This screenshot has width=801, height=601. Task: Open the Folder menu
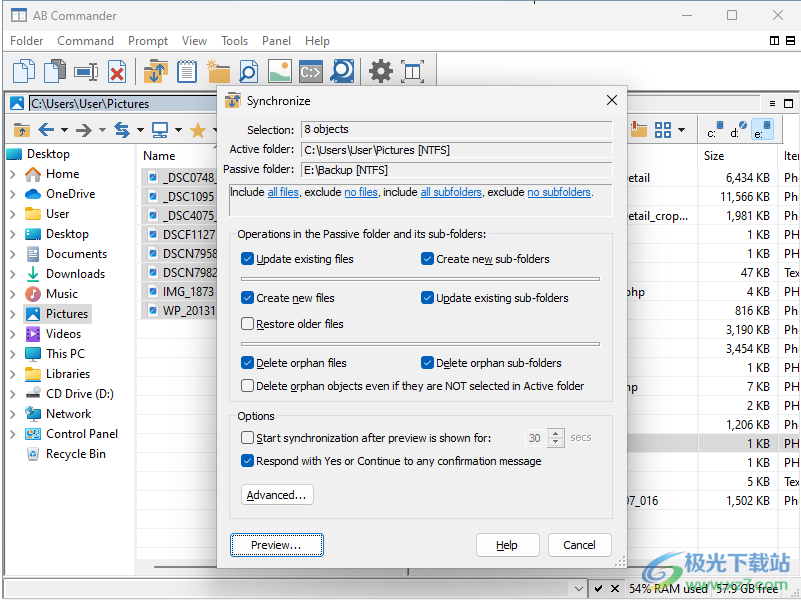coord(27,41)
